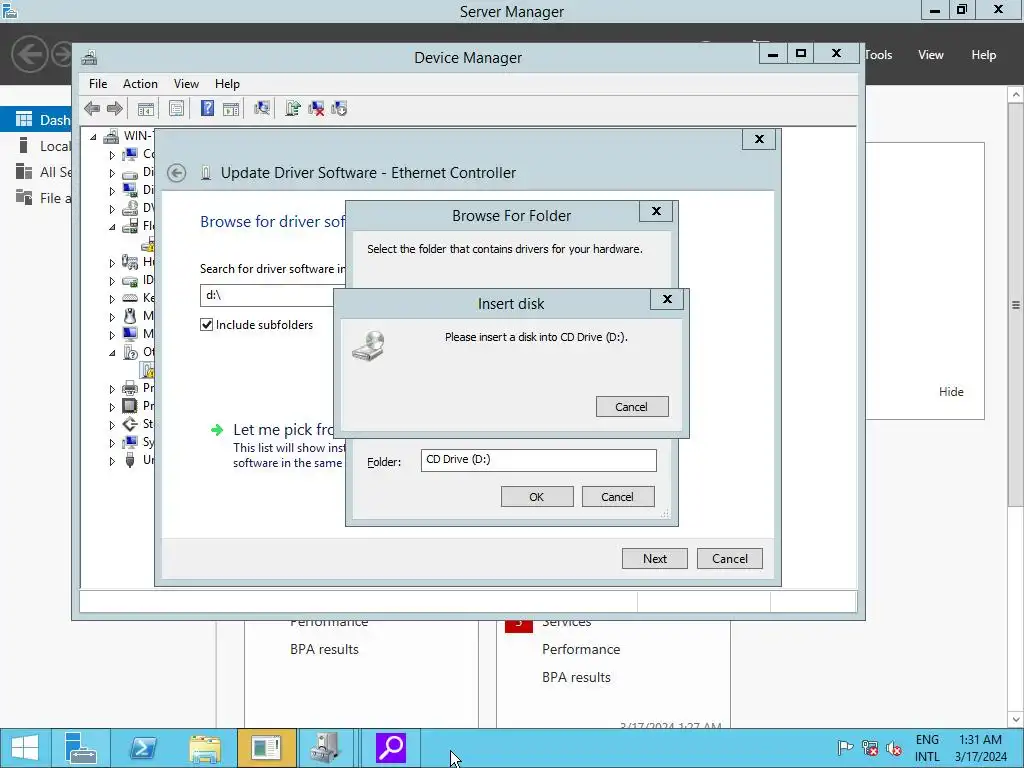Select the Processors chip icon in tree

tap(130, 406)
